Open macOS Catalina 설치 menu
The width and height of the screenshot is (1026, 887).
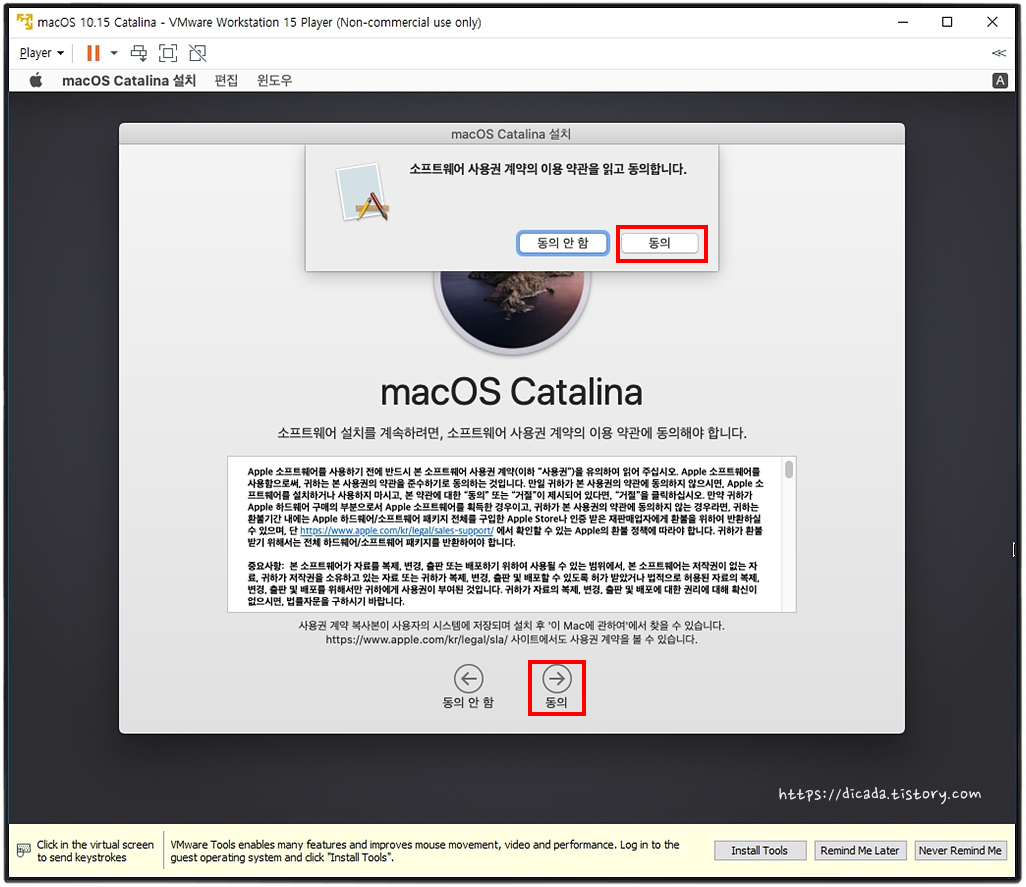pos(129,80)
